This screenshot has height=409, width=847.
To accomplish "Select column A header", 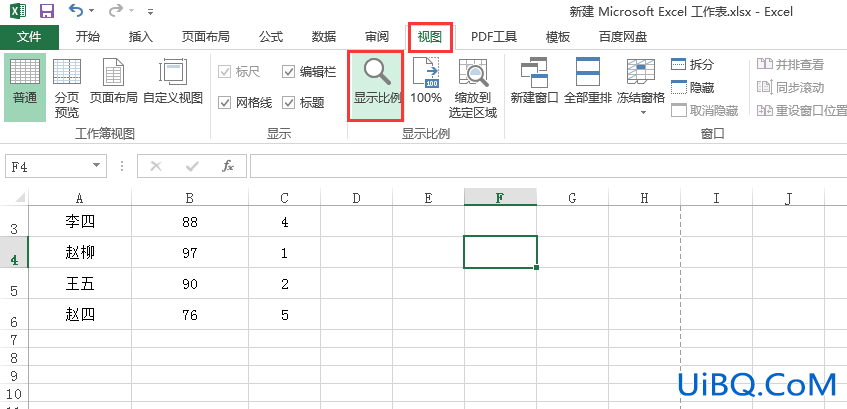I will [80, 198].
